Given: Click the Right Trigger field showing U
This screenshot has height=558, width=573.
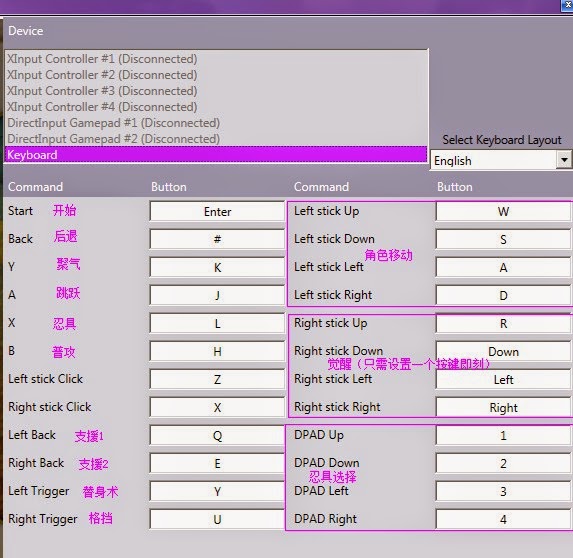Looking at the screenshot, I should click(217, 519).
